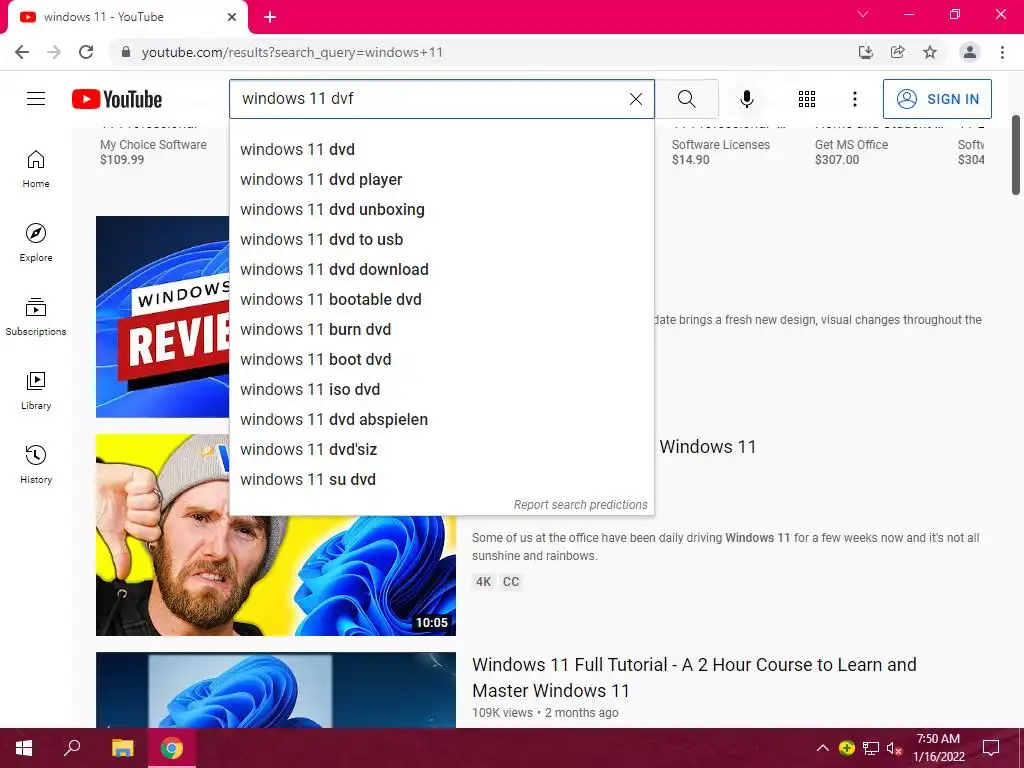Open the YouTube apps grid
The height and width of the screenshot is (768, 1024).
(807, 99)
